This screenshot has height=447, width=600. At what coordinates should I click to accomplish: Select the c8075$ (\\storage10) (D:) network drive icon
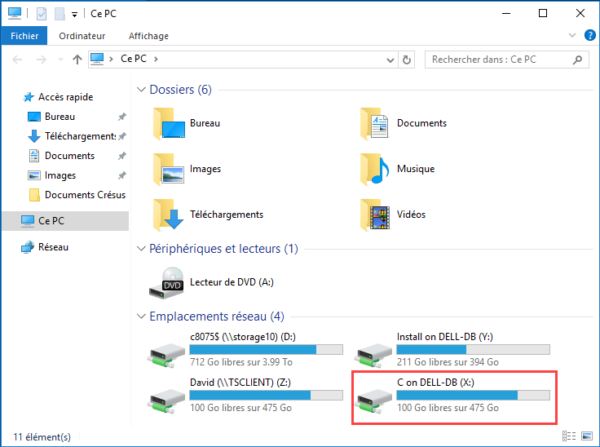[x=166, y=356]
